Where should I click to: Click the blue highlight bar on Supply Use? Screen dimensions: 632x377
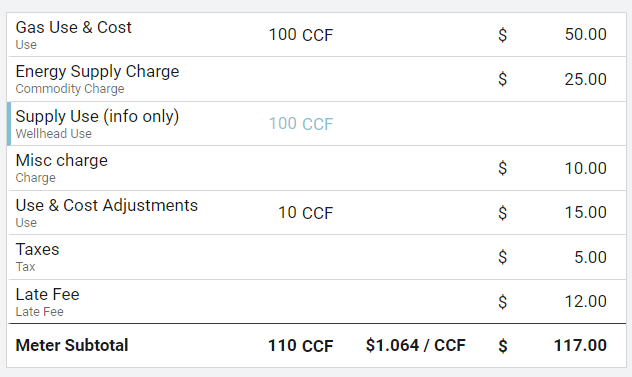[9, 124]
